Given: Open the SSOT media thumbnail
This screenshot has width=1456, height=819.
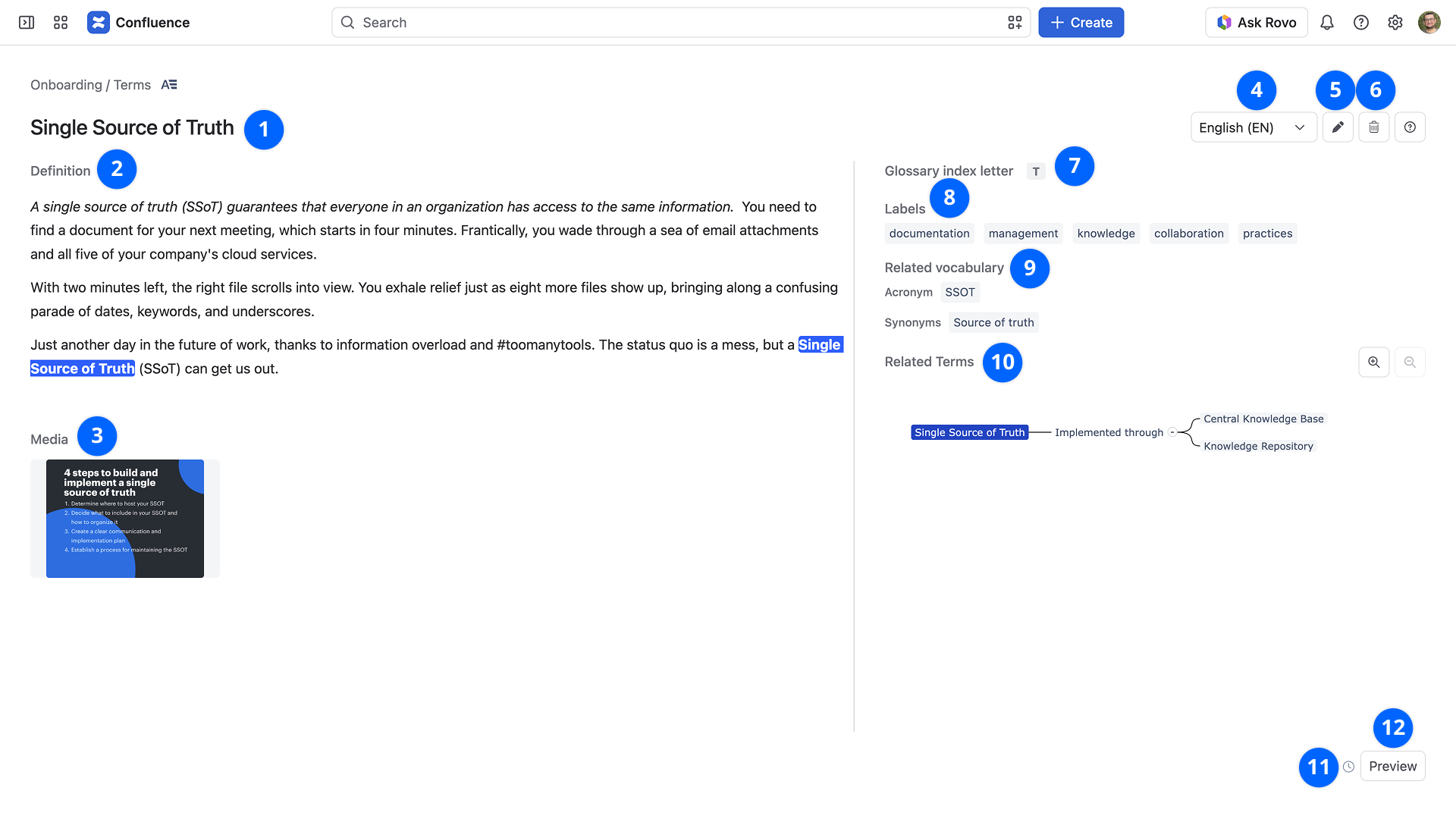Looking at the screenshot, I should click(x=125, y=519).
